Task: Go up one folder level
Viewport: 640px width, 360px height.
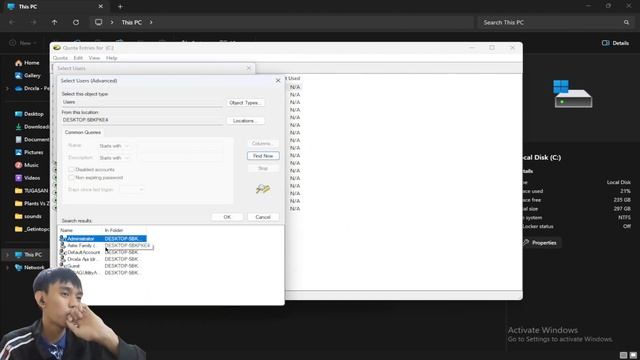Action: pyautogui.click(x=54, y=22)
